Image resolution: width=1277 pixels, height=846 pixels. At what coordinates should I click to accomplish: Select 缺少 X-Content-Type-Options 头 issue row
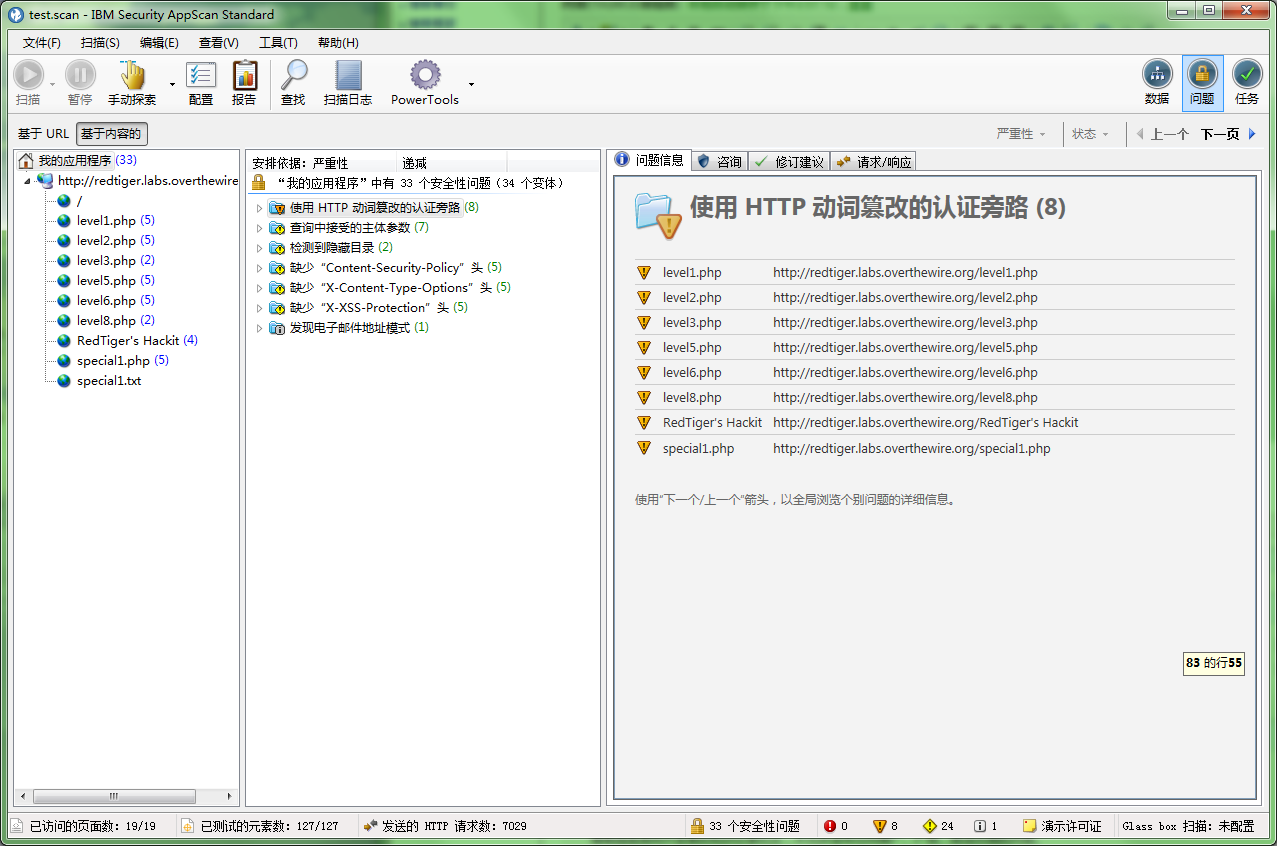pos(389,288)
